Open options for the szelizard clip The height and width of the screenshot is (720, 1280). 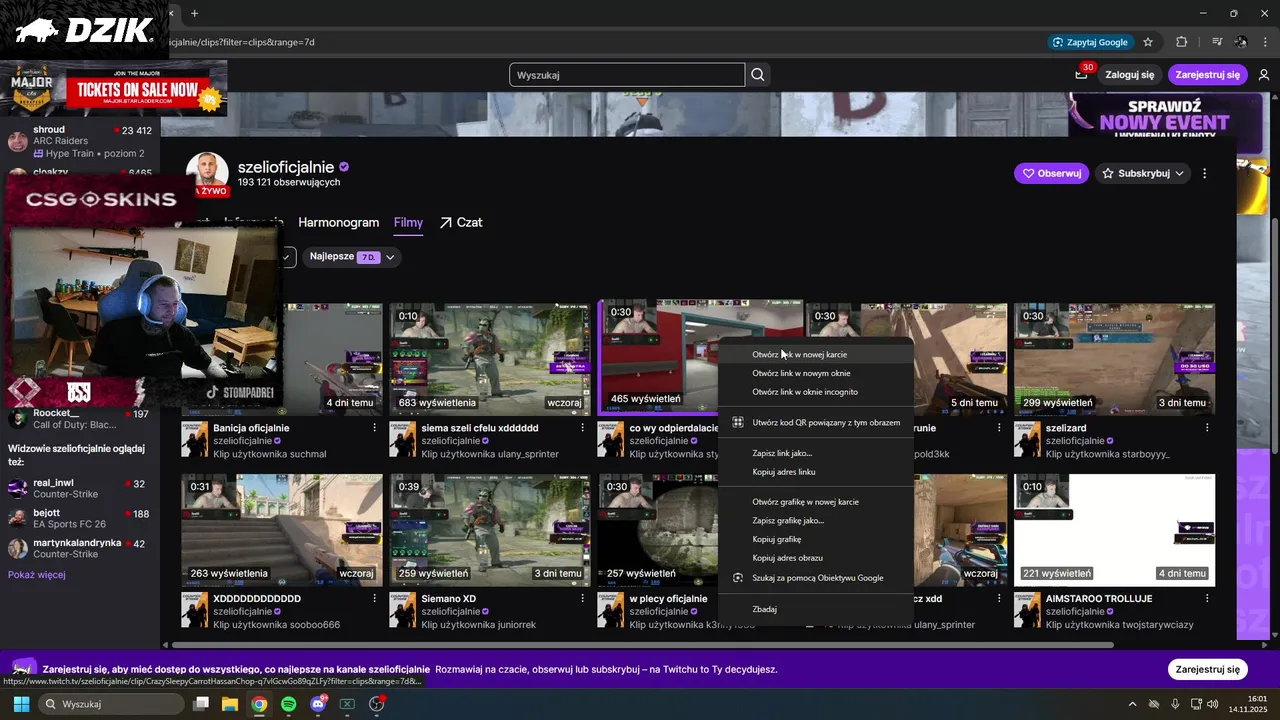tap(1207, 428)
